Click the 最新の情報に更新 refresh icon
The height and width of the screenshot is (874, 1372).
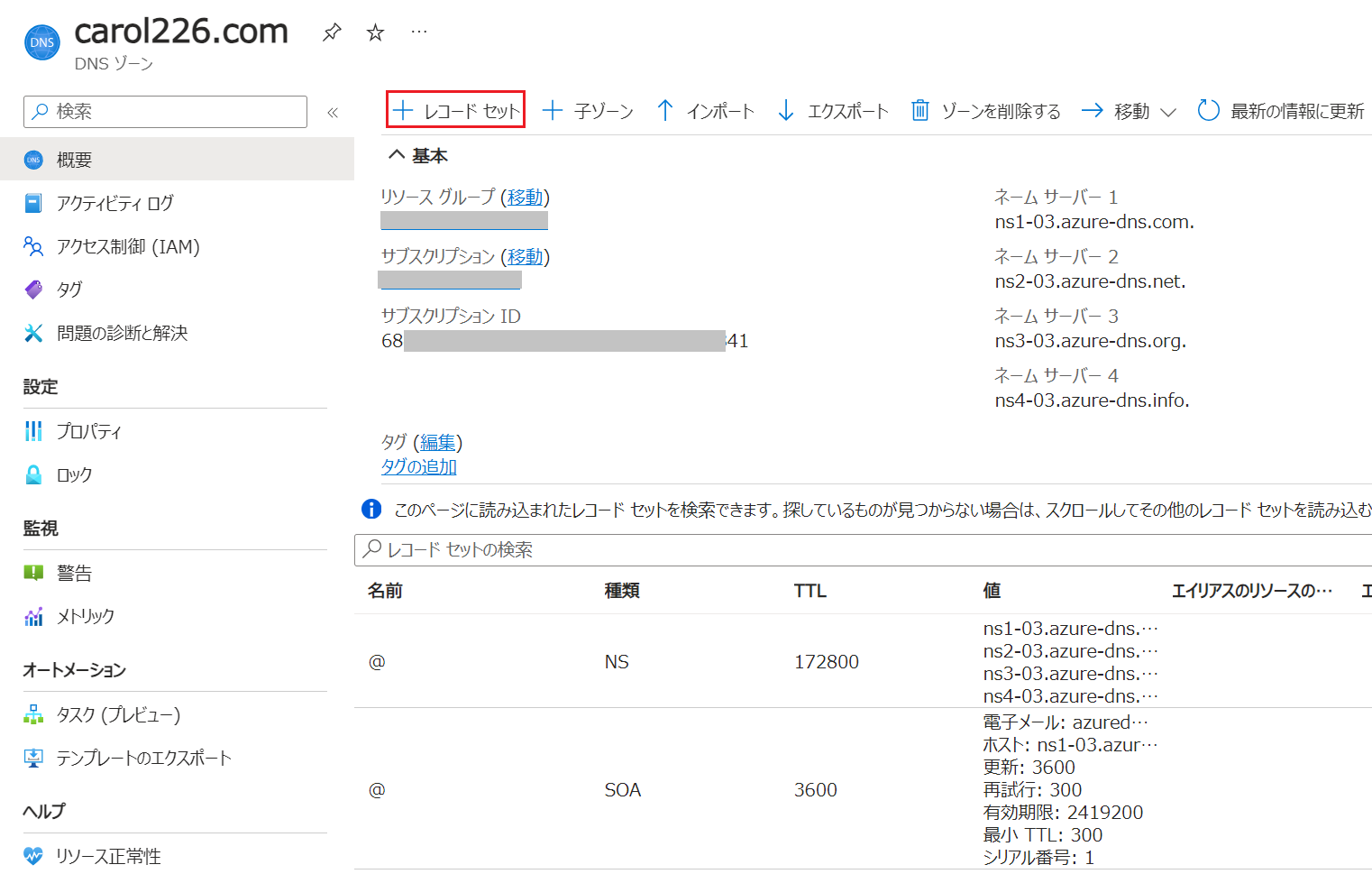tap(1208, 110)
